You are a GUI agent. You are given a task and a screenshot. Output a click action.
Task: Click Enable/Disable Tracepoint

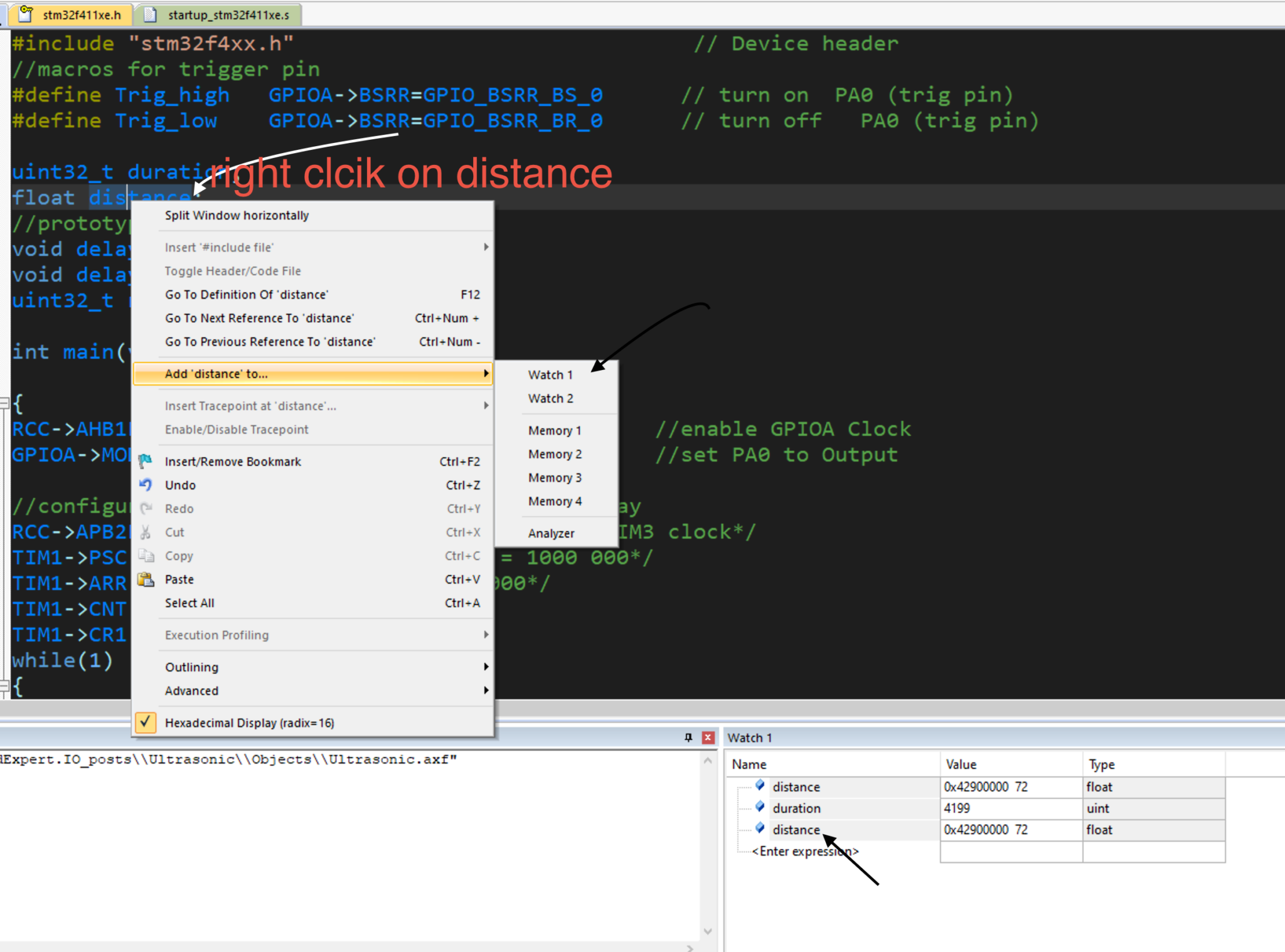click(237, 430)
